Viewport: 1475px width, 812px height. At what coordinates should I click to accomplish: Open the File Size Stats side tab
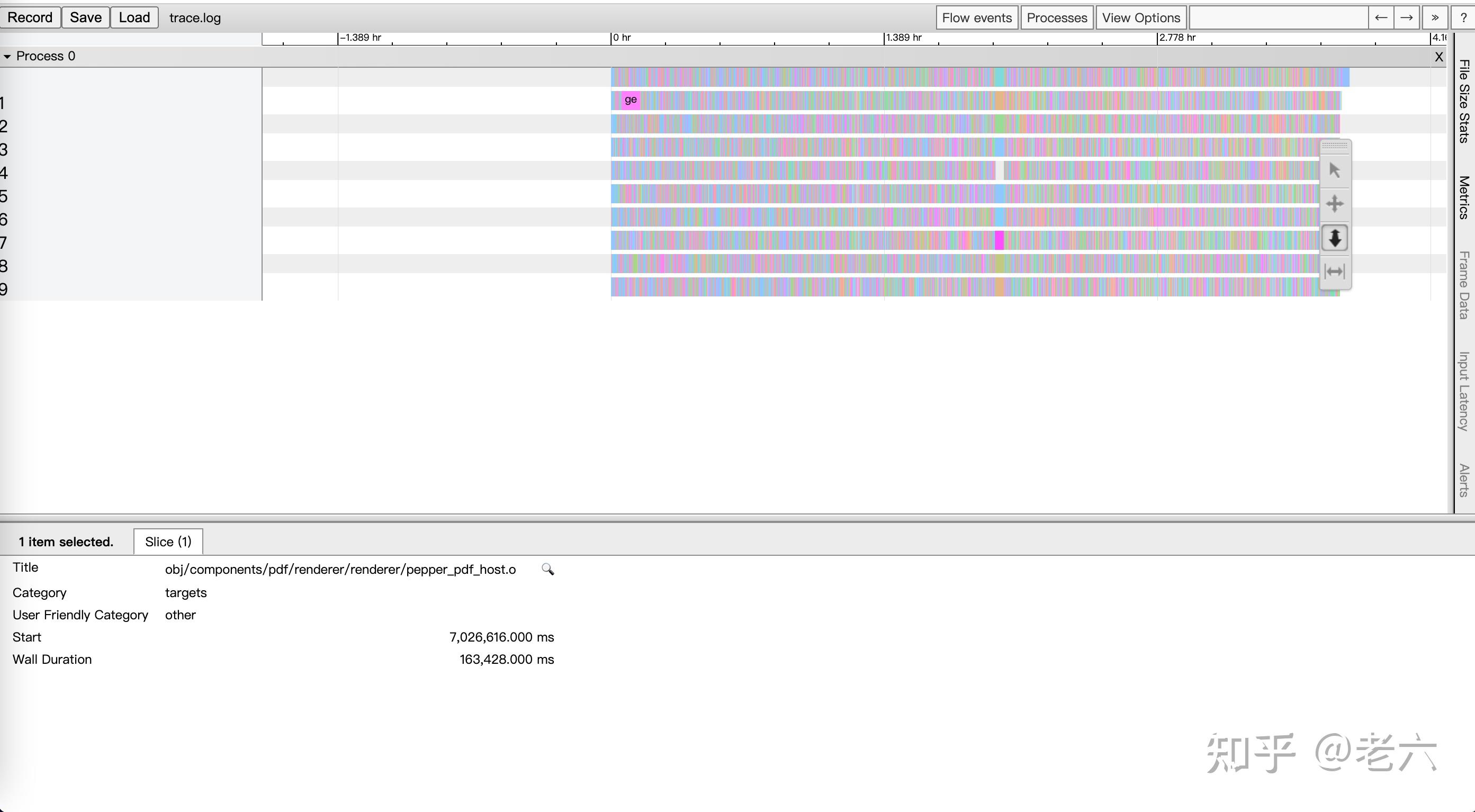click(1463, 101)
